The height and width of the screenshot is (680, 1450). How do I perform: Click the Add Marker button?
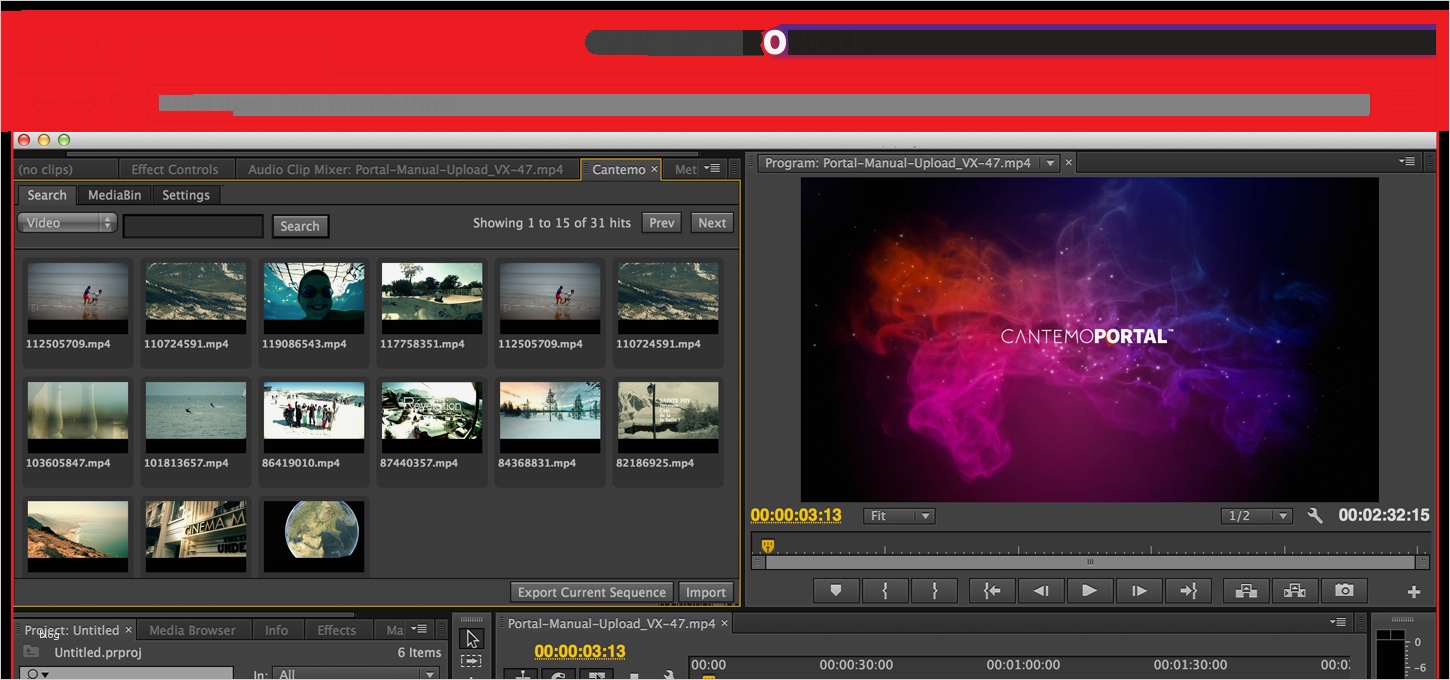[x=836, y=591]
